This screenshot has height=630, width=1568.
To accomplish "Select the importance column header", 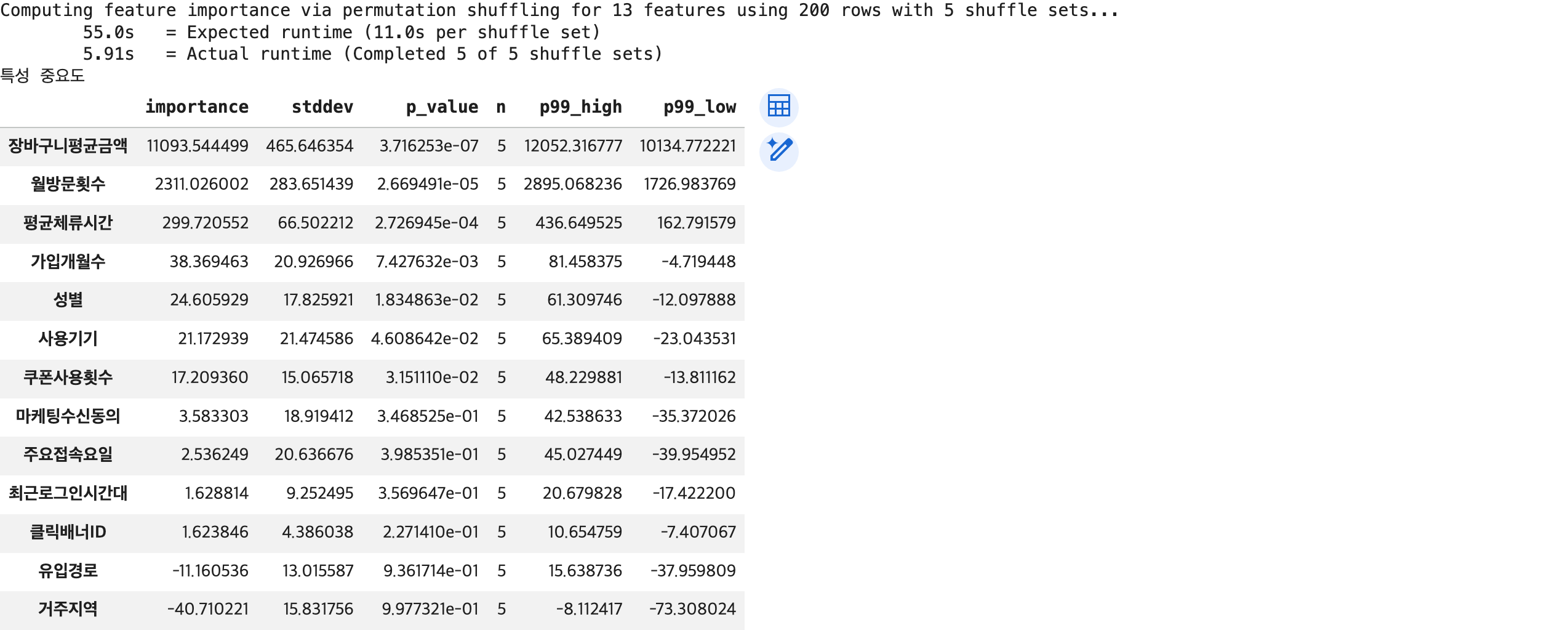I will pyautogui.click(x=197, y=107).
